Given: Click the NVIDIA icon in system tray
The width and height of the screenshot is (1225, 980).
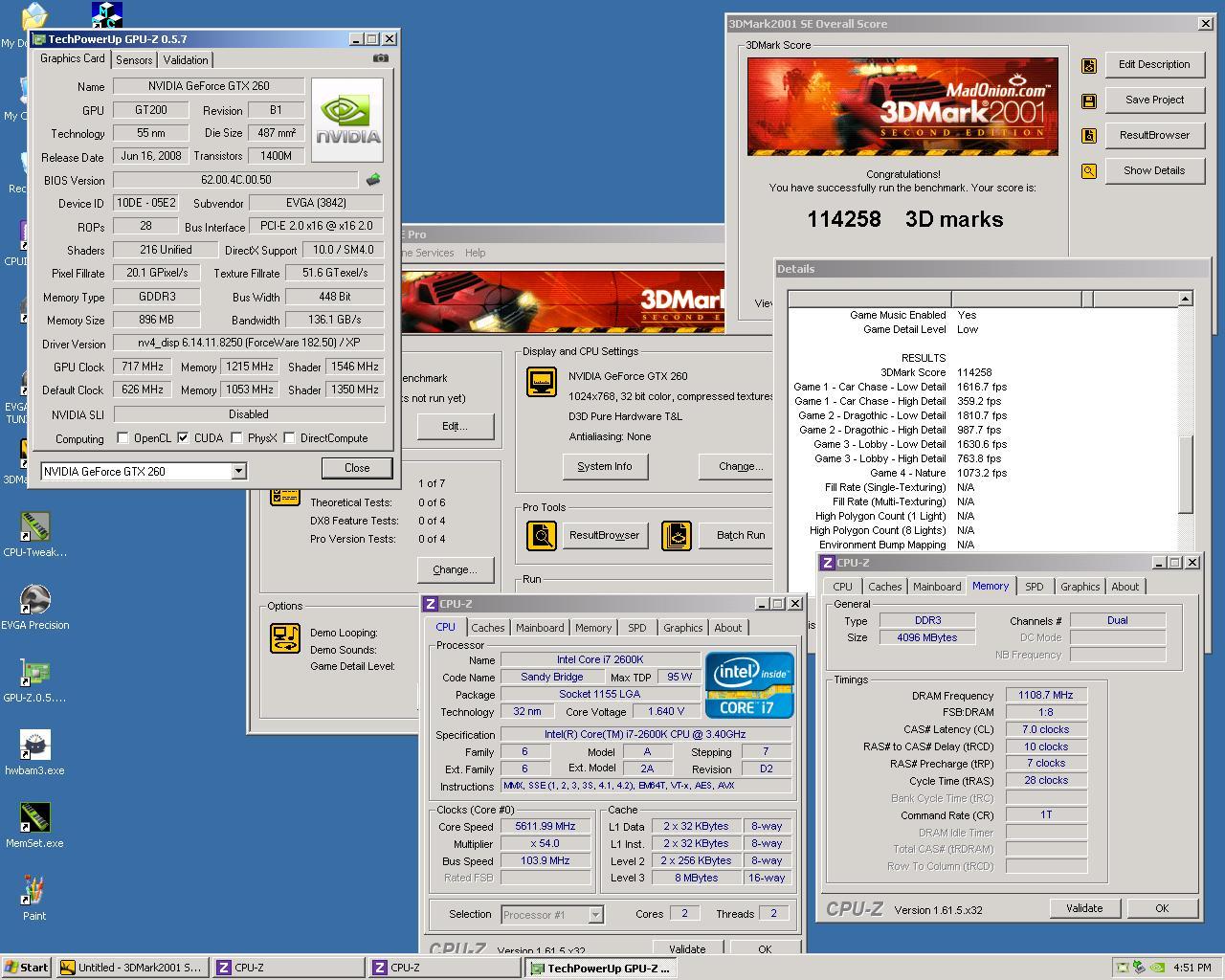Looking at the screenshot, I should coord(1157,968).
